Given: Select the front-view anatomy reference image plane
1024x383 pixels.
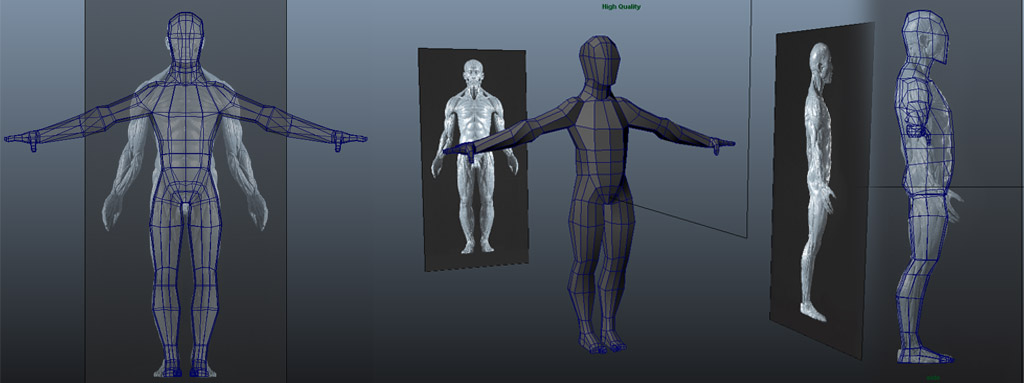Looking at the screenshot, I should point(473,159).
